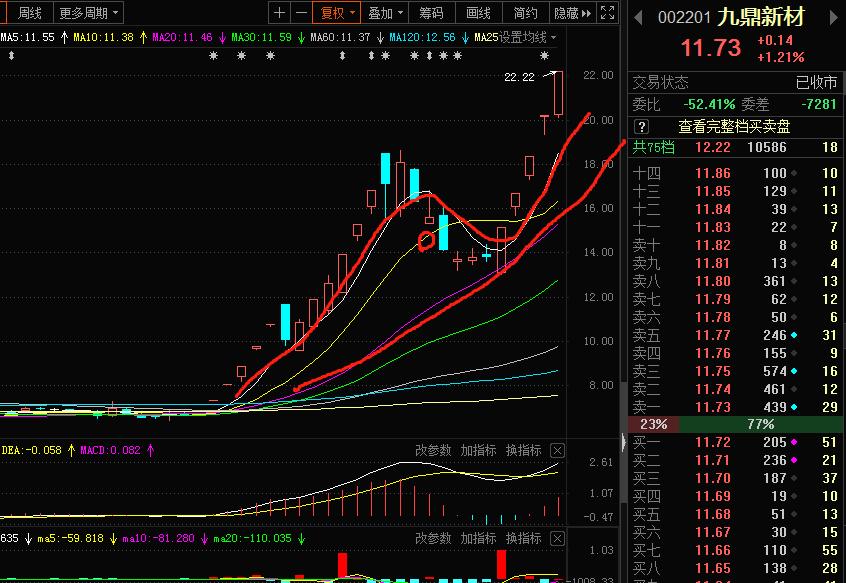
Task: Click 改参数 in the volume panel
Action: [433, 538]
